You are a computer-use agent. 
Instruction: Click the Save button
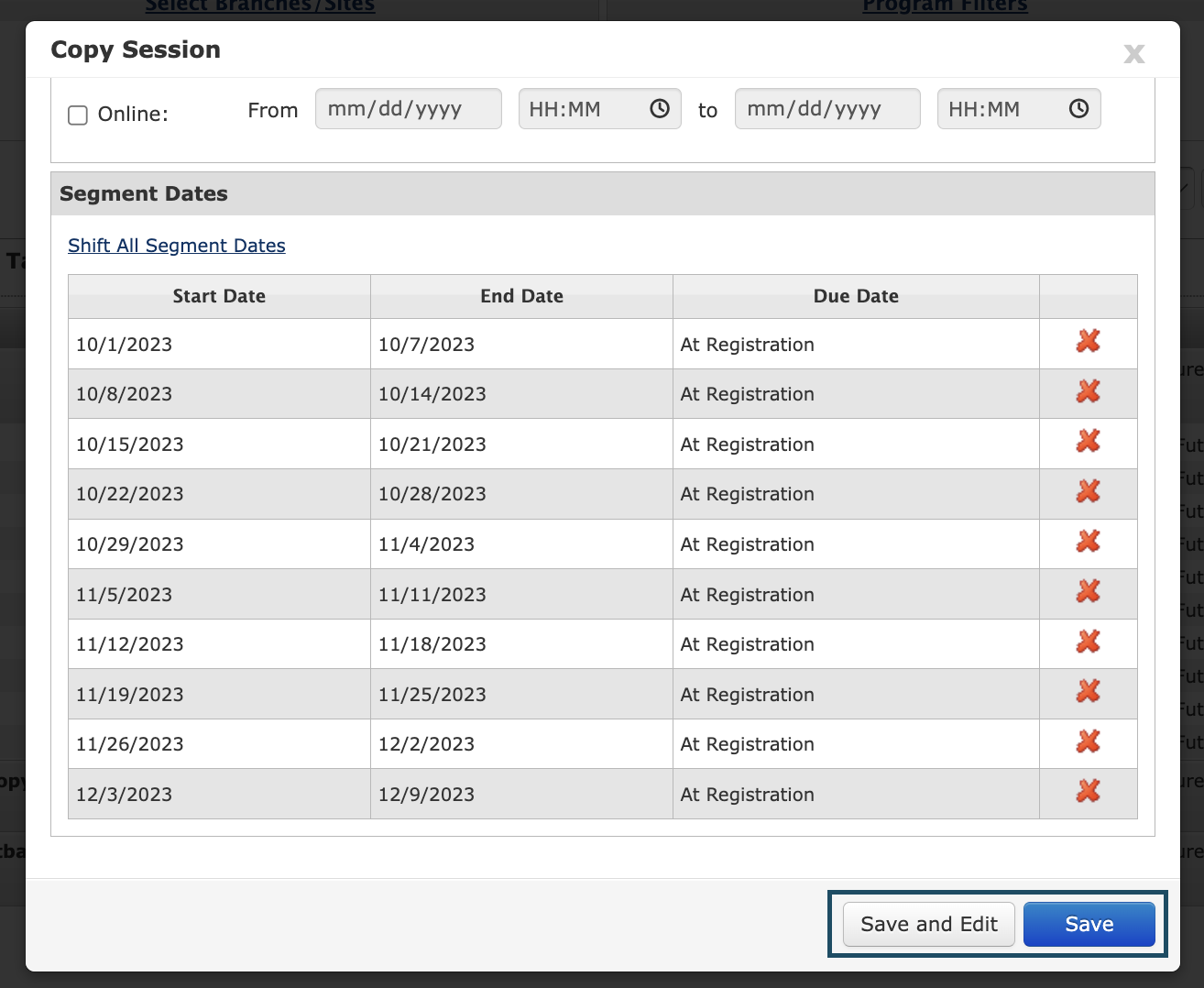pos(1089,924)
